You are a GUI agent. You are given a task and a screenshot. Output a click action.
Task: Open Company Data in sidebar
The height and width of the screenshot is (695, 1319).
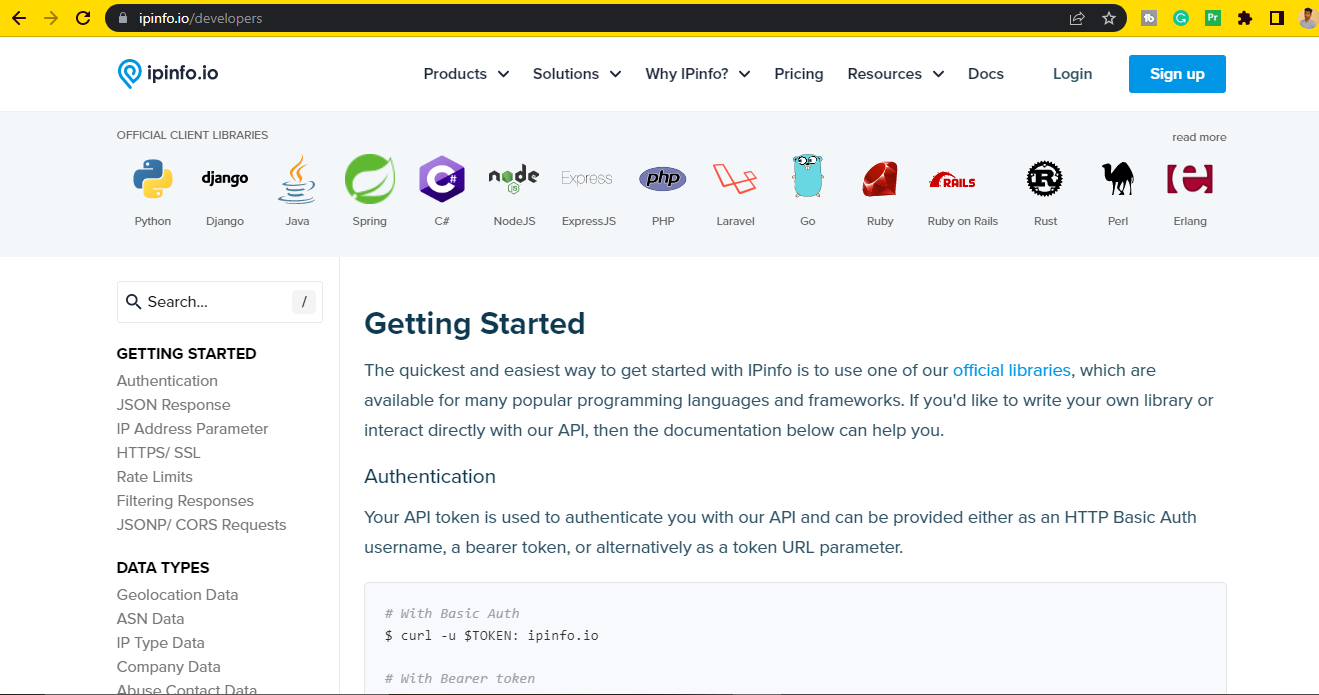tap(168, 667)
